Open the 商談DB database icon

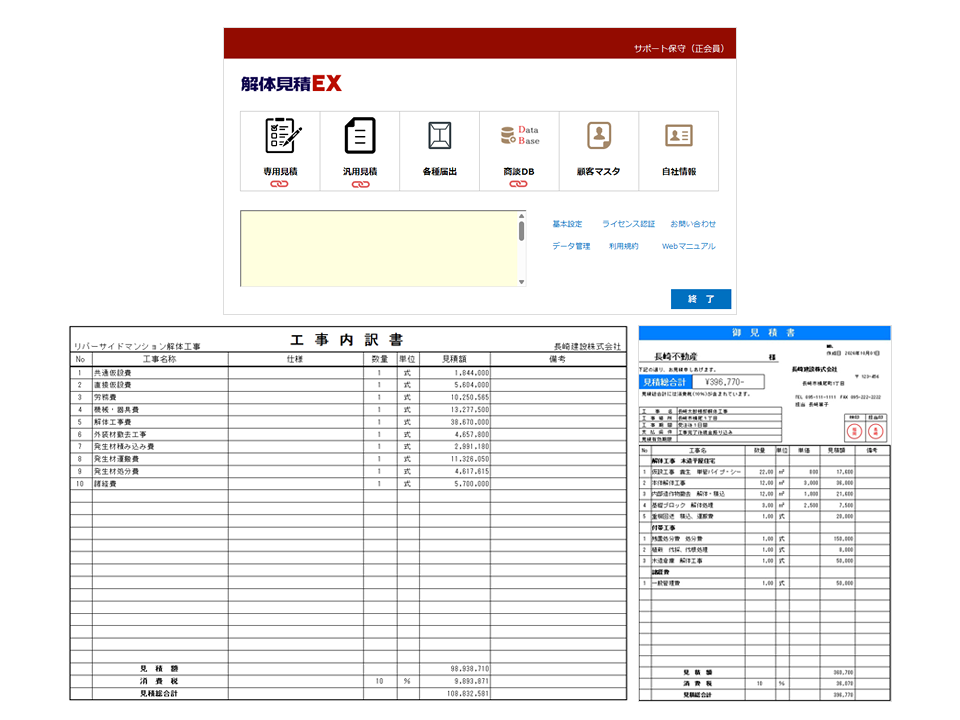pos(519,135)
